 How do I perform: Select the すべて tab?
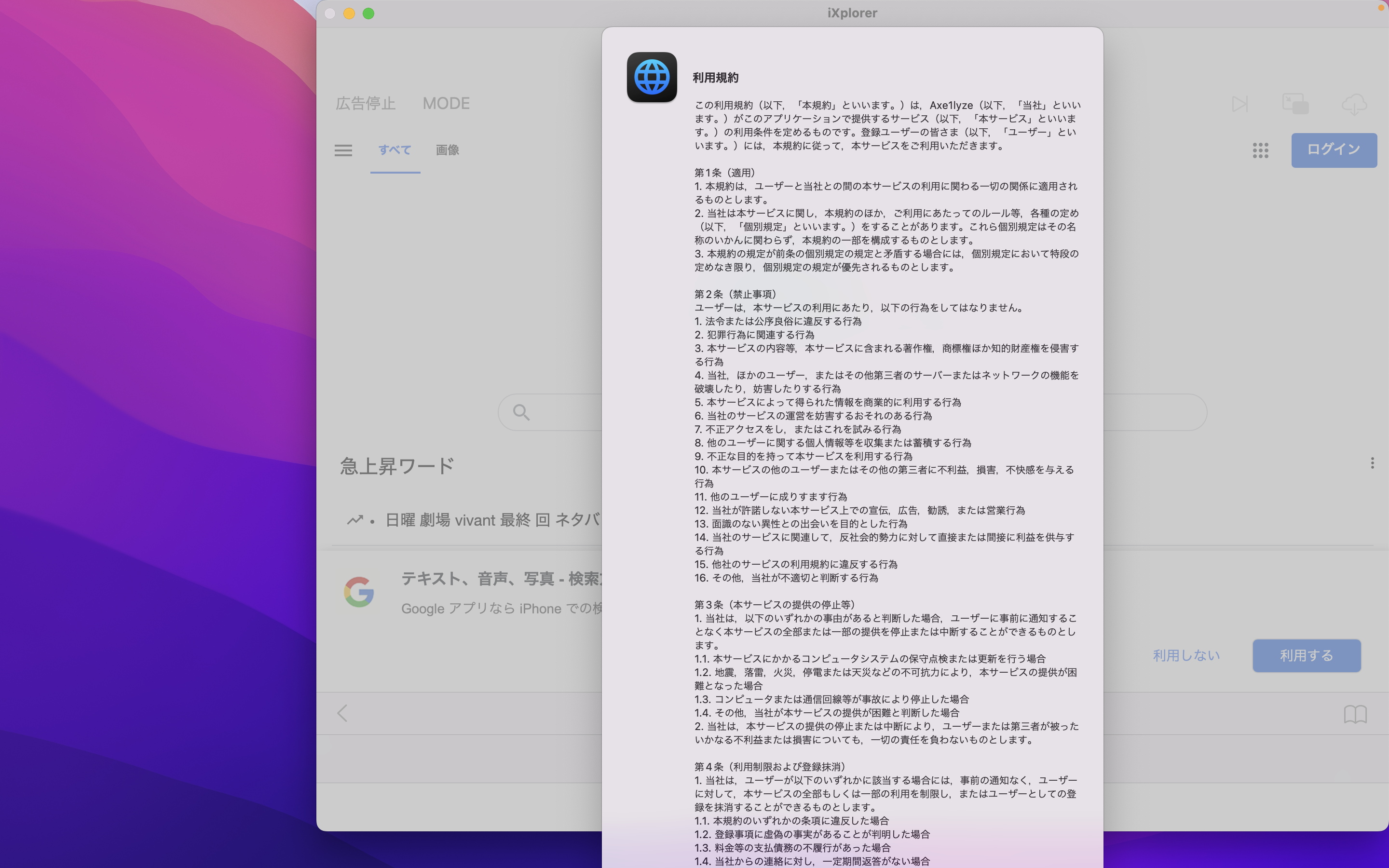pos(395,150)
